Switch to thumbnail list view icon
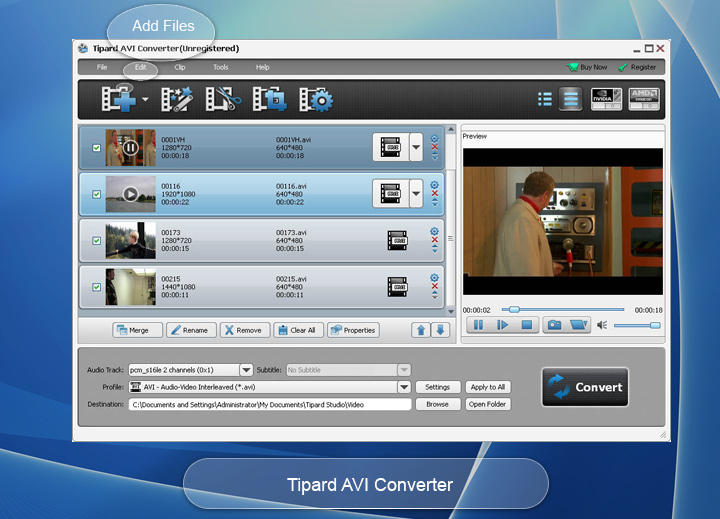The width and height of the screenshot is (720, 519). [x=571, y=99]
